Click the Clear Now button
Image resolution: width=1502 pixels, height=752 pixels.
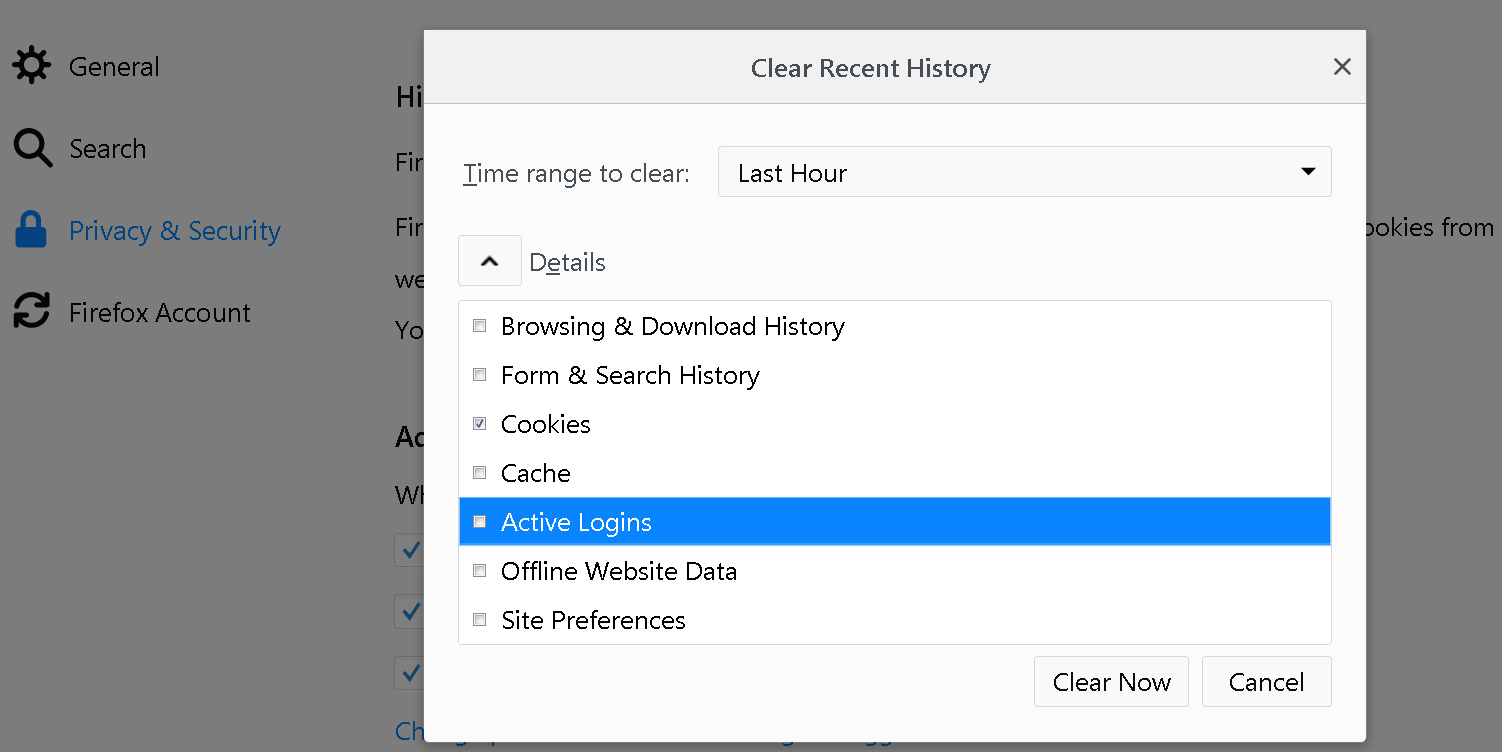(x=1111, y=682)
